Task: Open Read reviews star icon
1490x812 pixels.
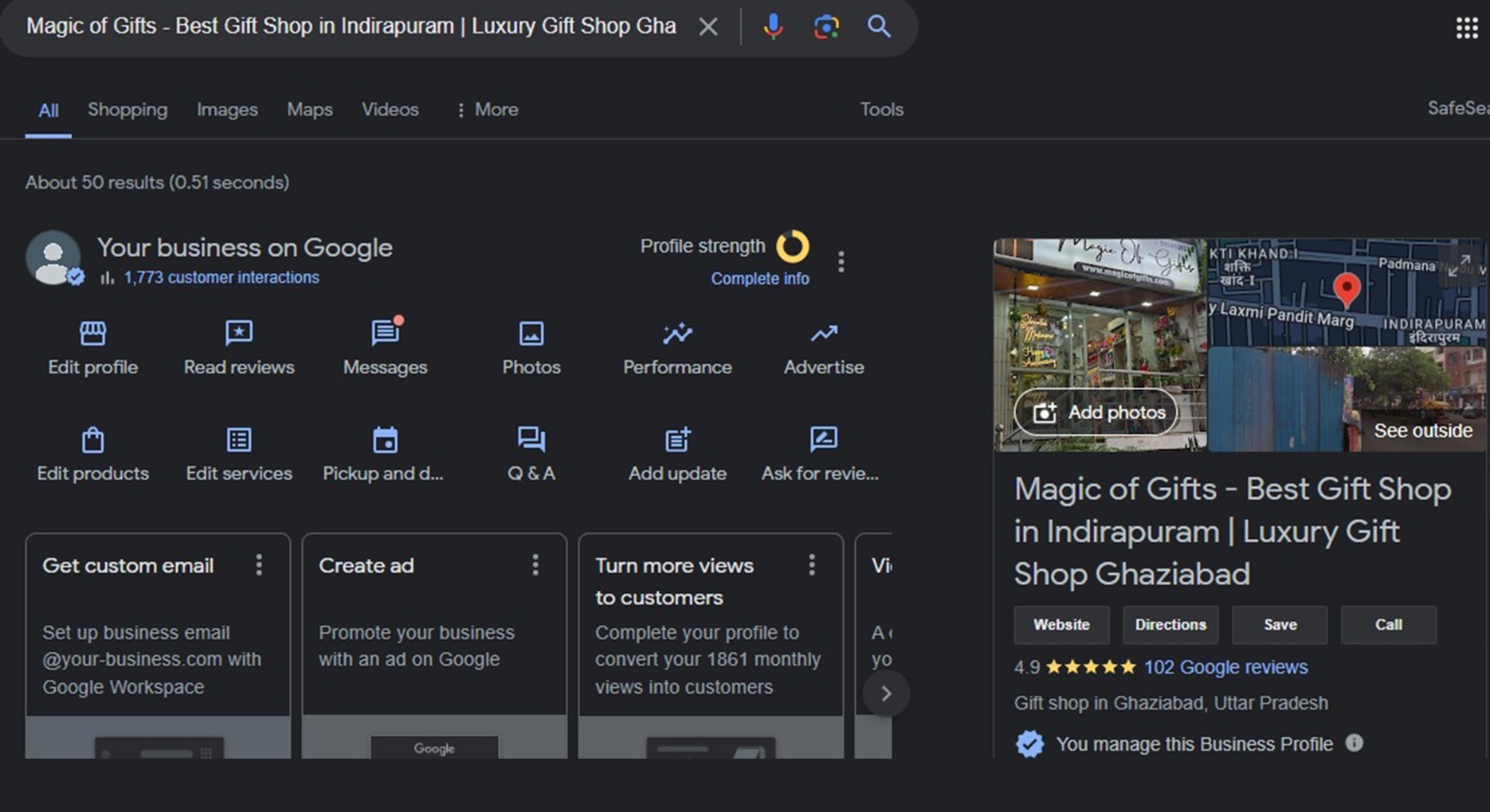Action: tap(238, 333)
